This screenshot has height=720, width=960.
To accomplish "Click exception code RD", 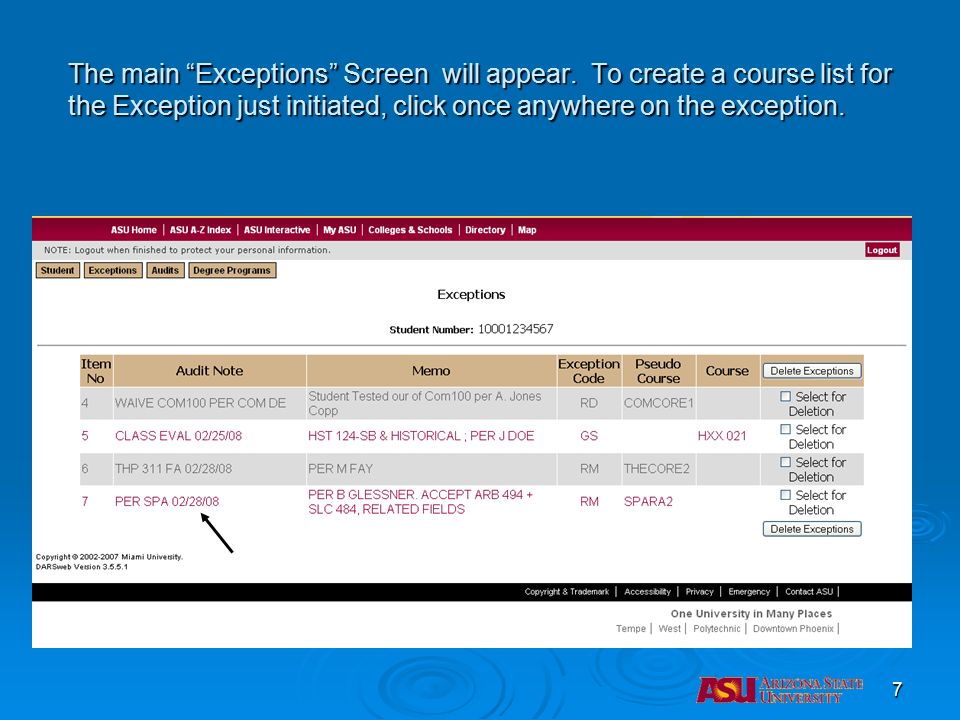I will point(589,403).
